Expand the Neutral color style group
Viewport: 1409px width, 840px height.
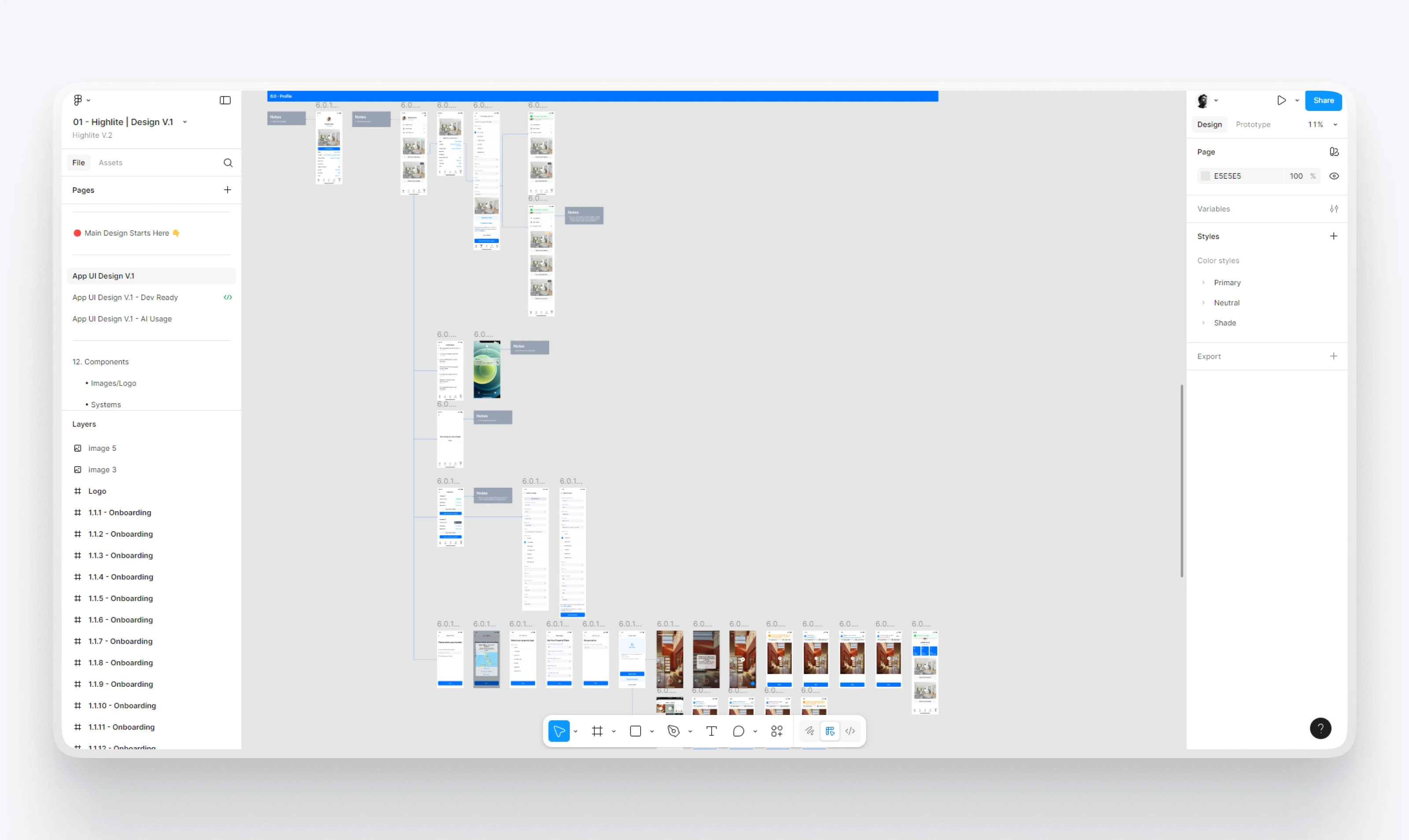coord(1203,303)
